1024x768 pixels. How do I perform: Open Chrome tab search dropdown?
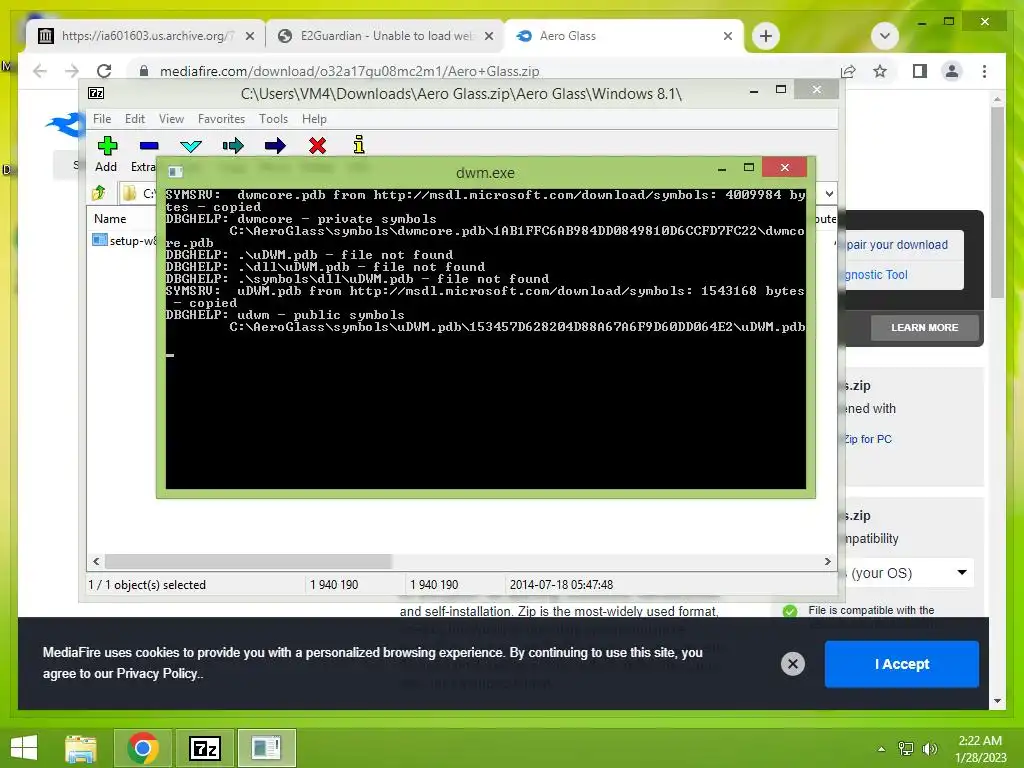885,36
